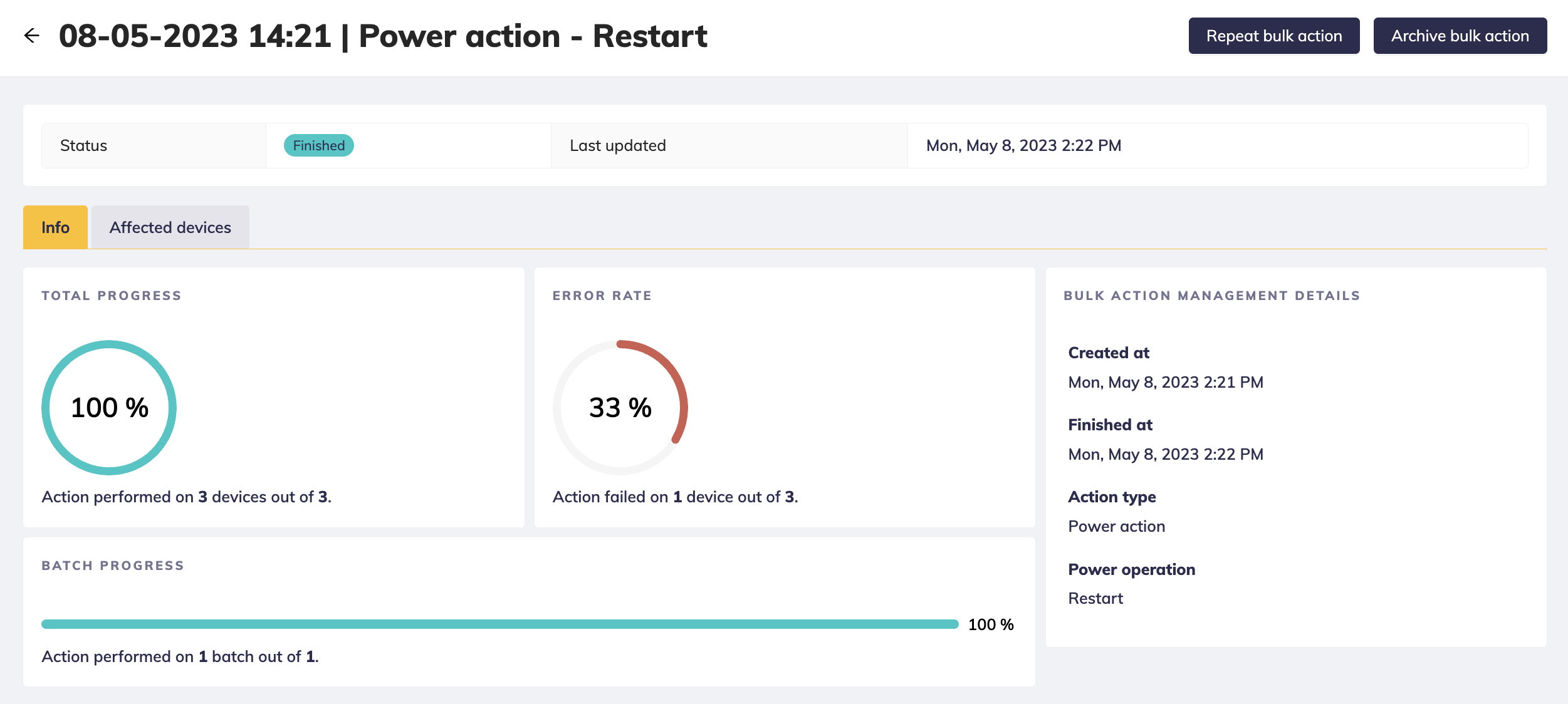Click the Finished at date value

[x=1165, y=454]
